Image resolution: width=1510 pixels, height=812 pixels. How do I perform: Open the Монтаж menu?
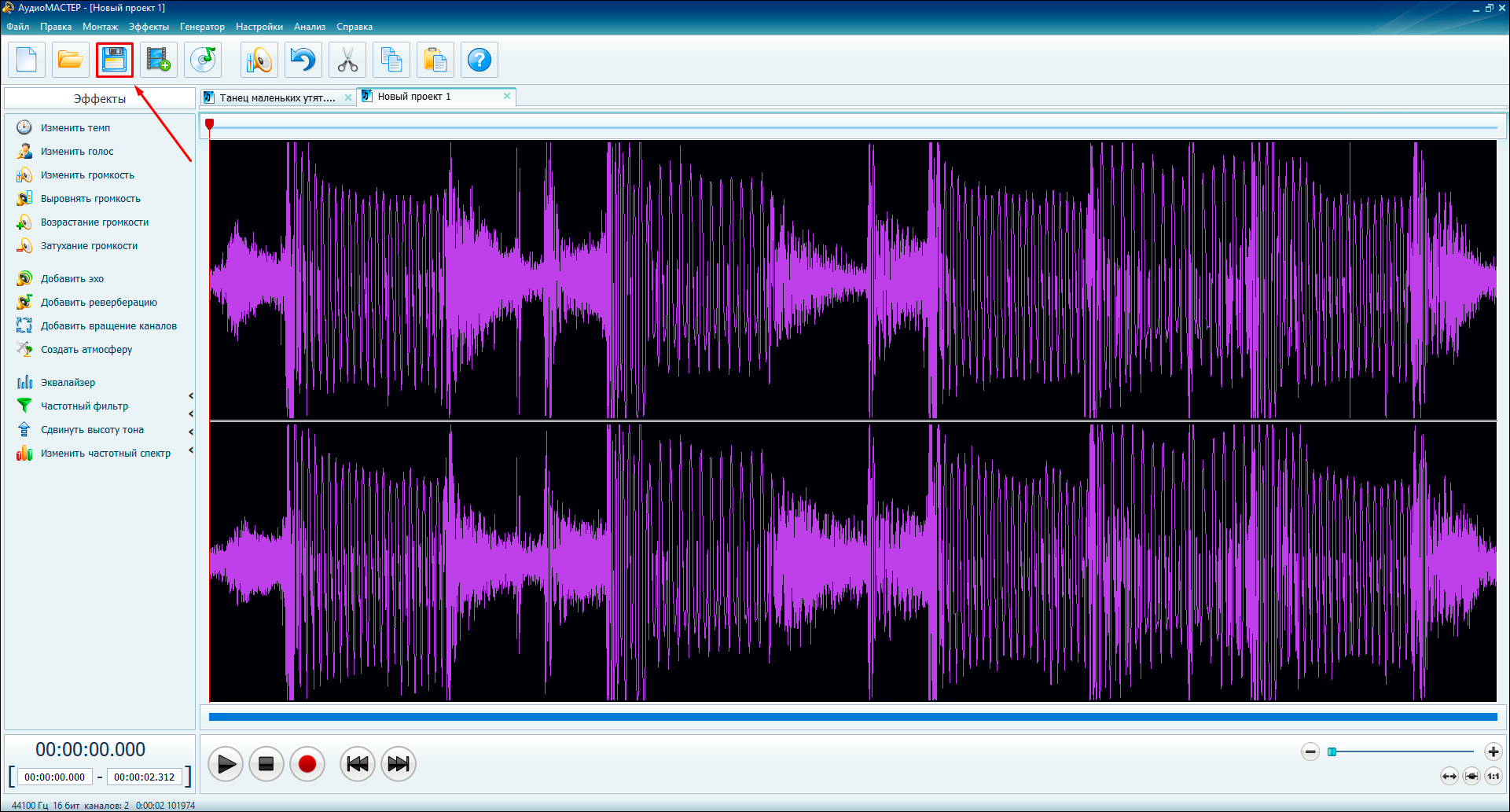(x=100, y=27)
